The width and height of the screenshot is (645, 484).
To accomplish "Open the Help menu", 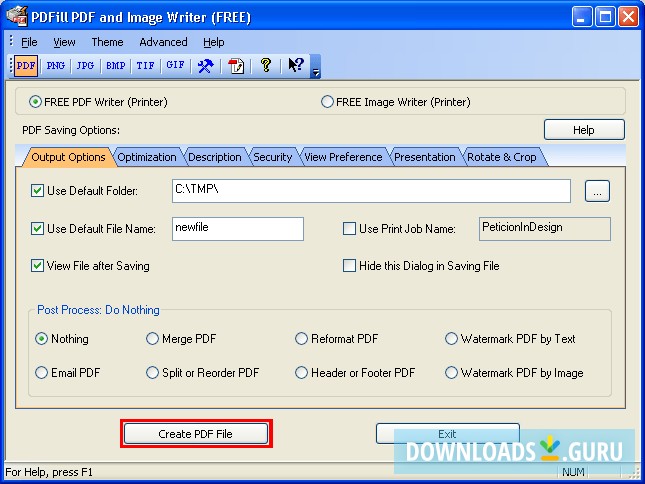I will point(213,42).
